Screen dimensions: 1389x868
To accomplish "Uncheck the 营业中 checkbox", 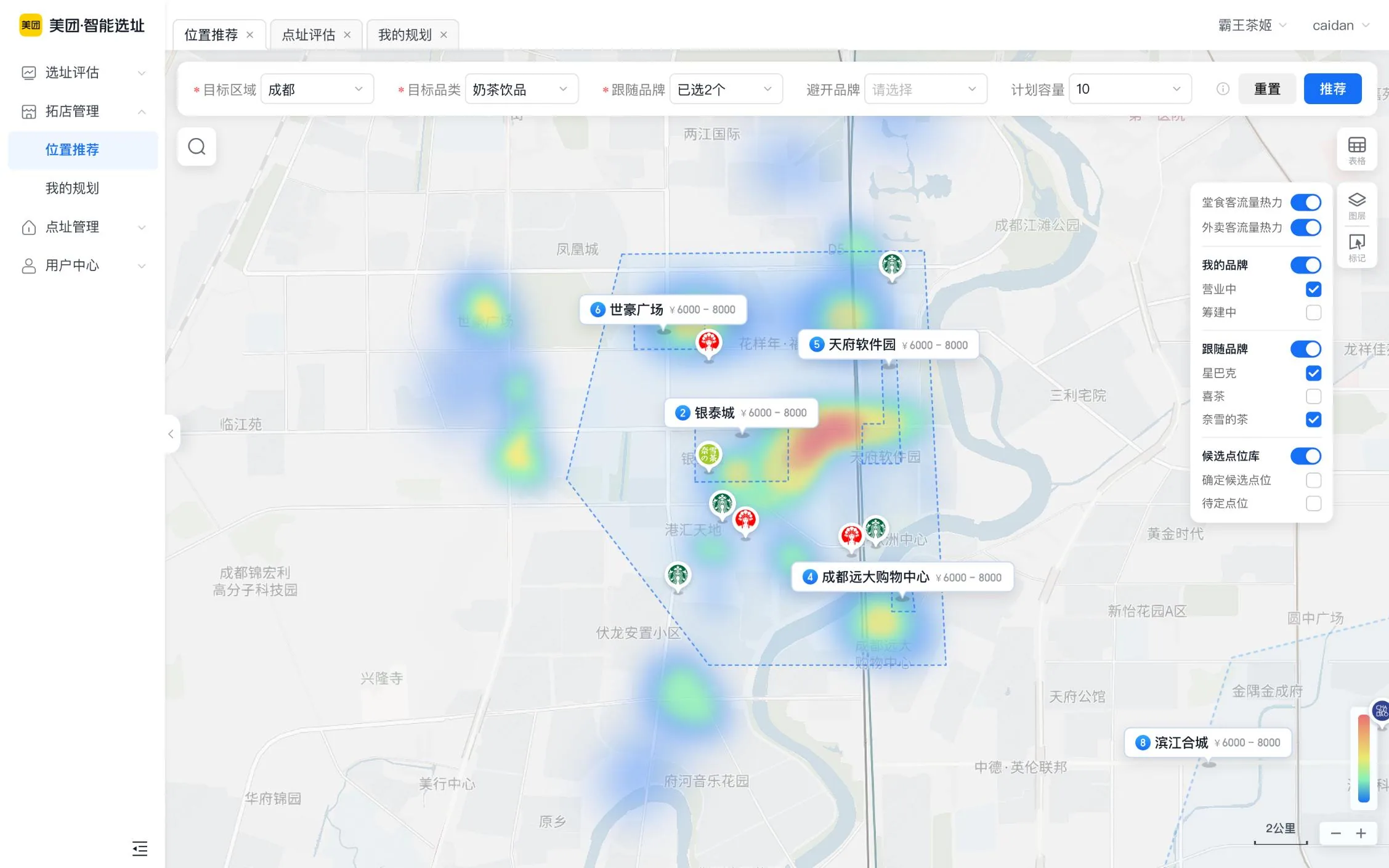I will pos(1313,290).
